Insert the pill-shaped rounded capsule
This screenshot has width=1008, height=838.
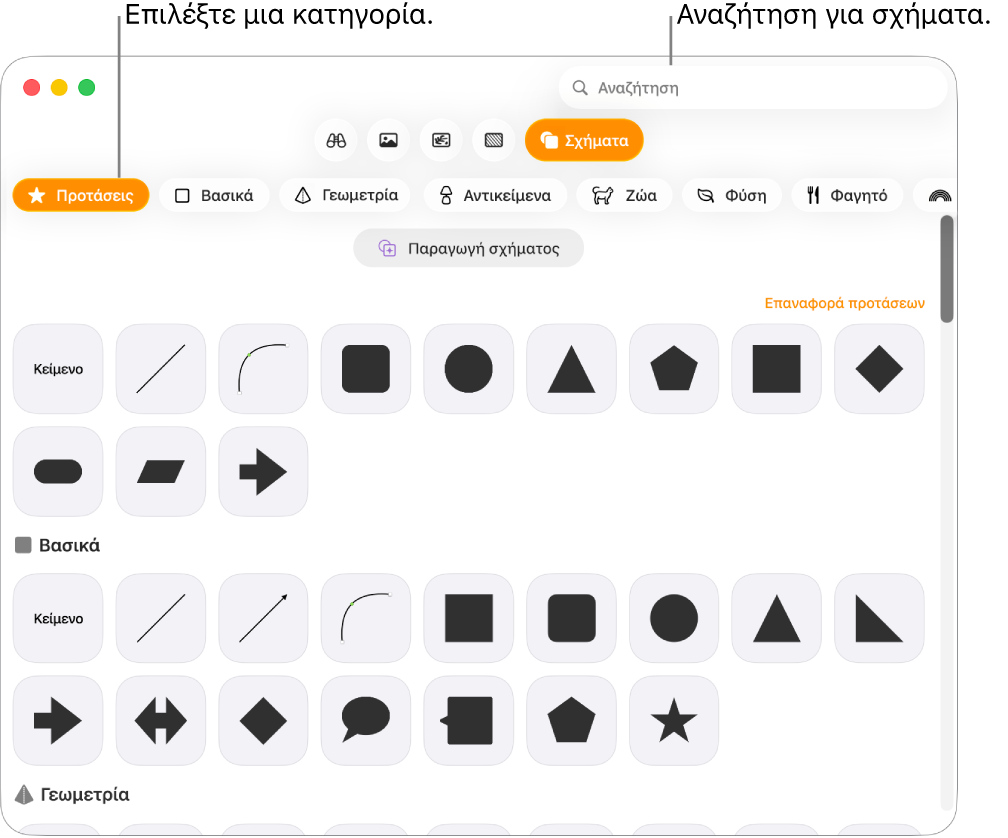tap(58, 471)
